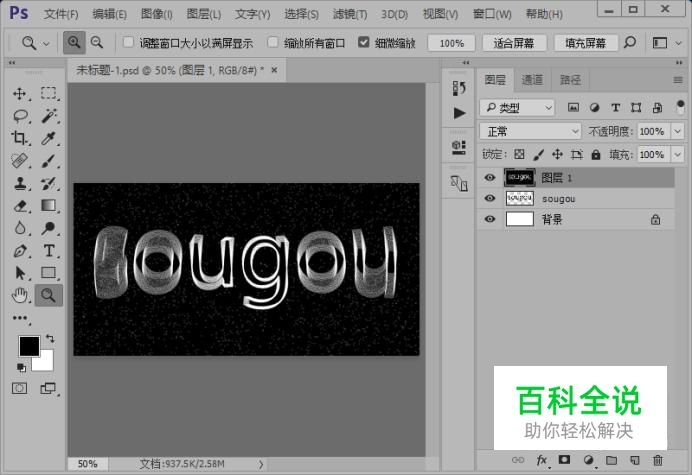Select the Rectangular Marquee tool

[49, 93]
